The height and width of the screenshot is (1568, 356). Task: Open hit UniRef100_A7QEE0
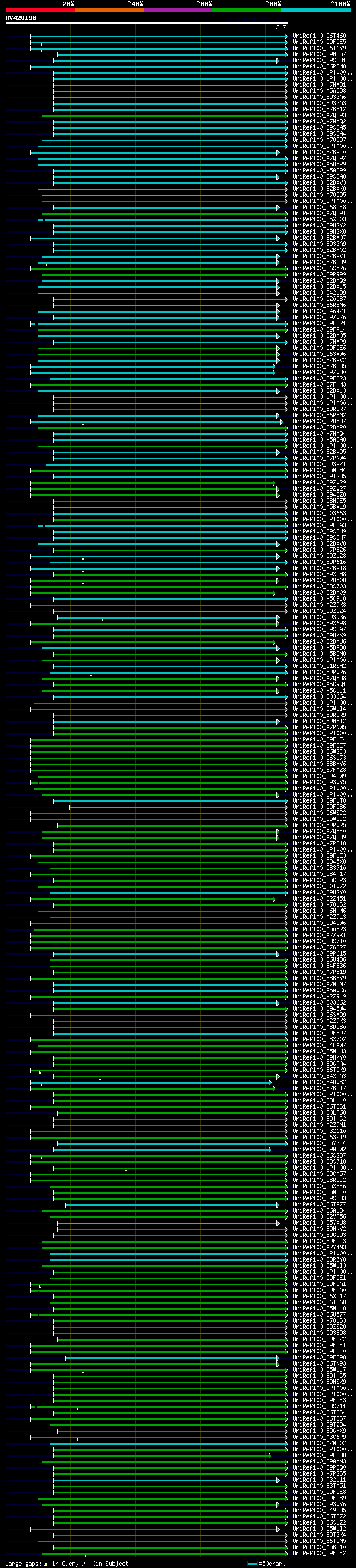point(319,831)
